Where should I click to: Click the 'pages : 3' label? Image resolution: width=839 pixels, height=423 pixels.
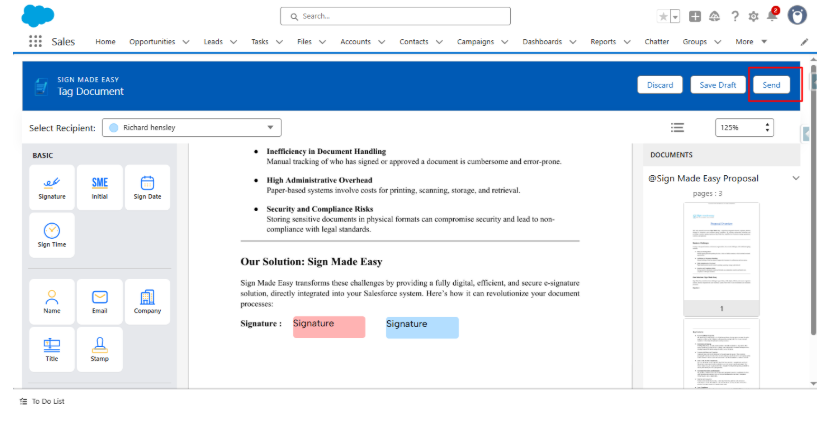click(707, 194)
